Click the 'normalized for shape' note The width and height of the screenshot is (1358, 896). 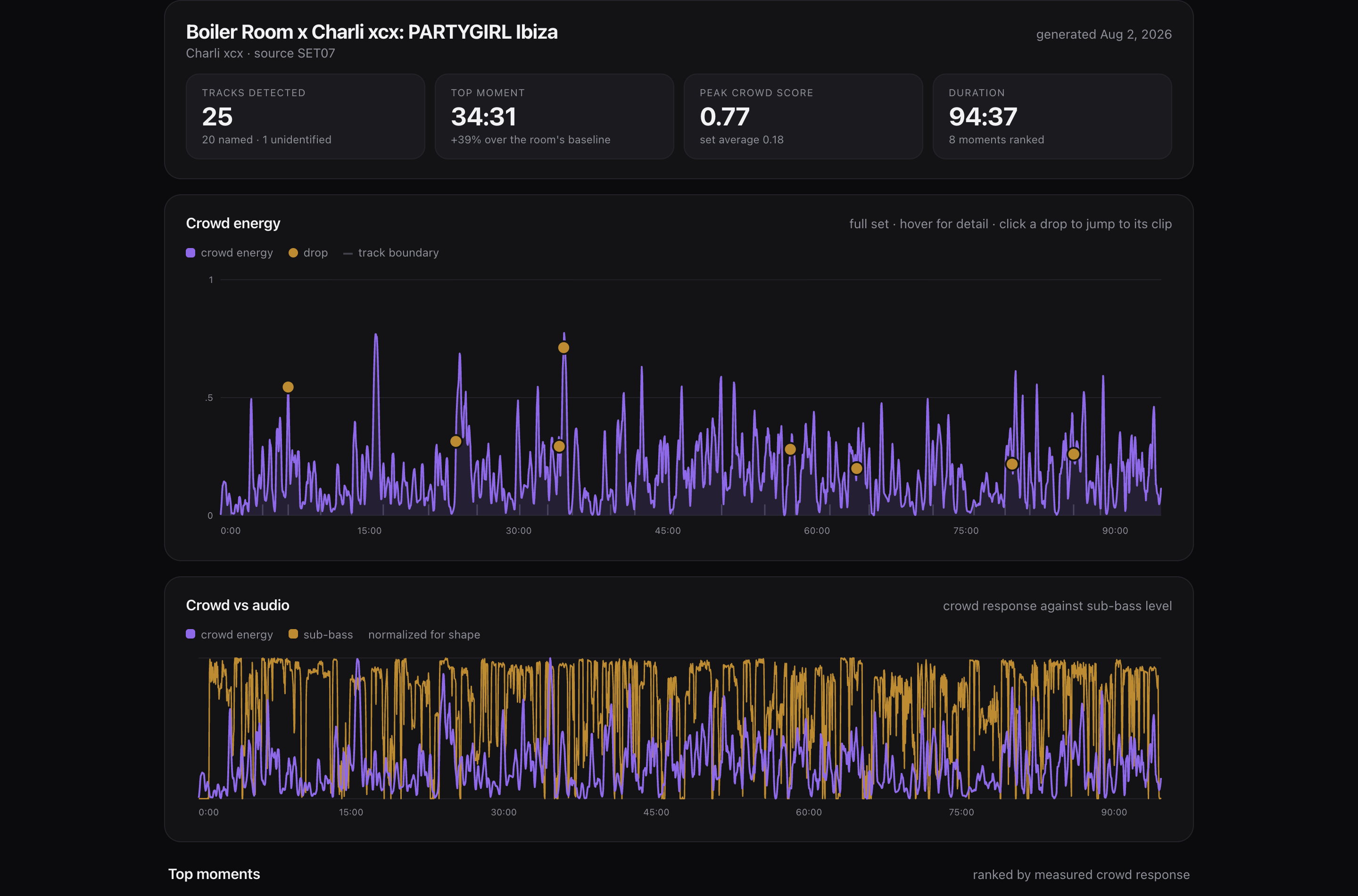(424, 634)
